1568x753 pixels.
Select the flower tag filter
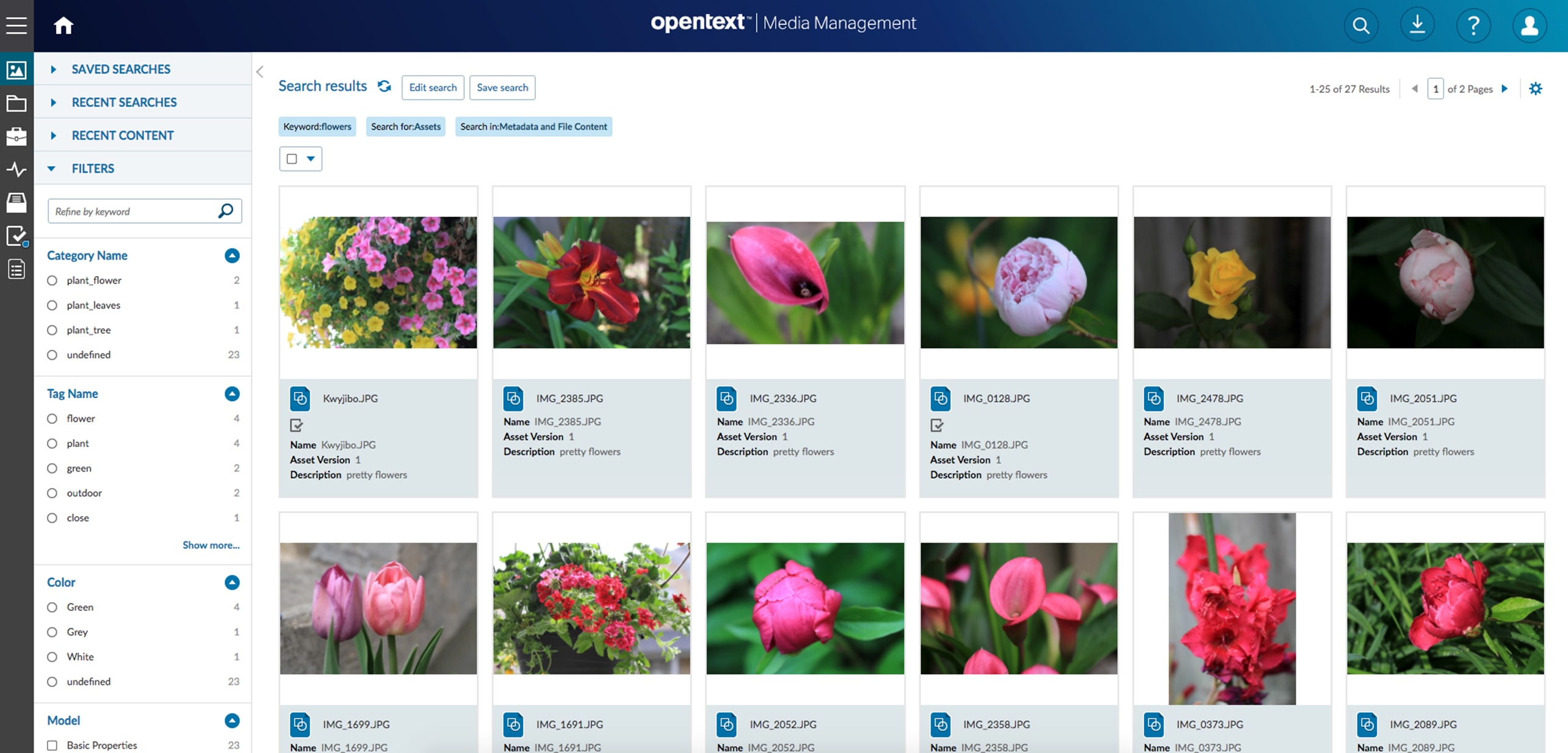pos(52,419)
